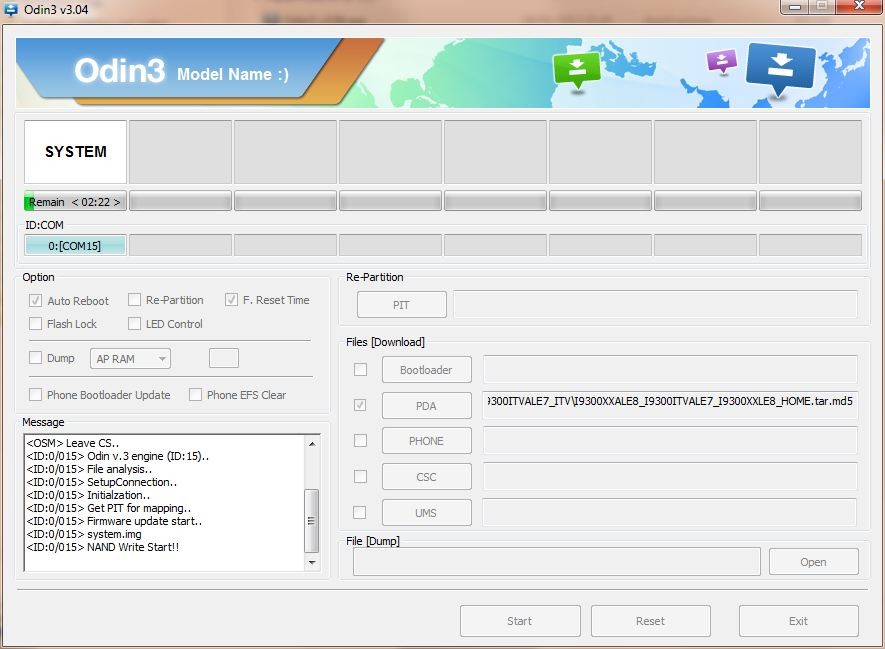Click the PHONE file path field
Viewport: 885px width, 649px height.
(x=671, y=441)
